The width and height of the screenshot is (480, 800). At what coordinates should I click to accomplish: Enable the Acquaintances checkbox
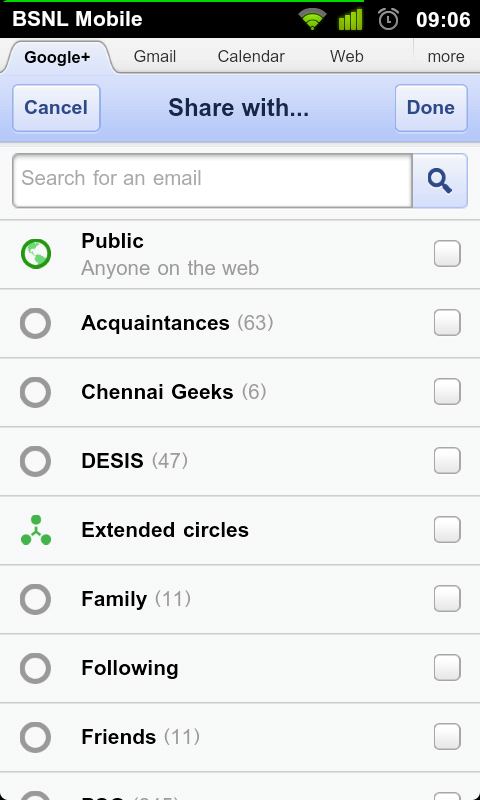coord(447,323)
